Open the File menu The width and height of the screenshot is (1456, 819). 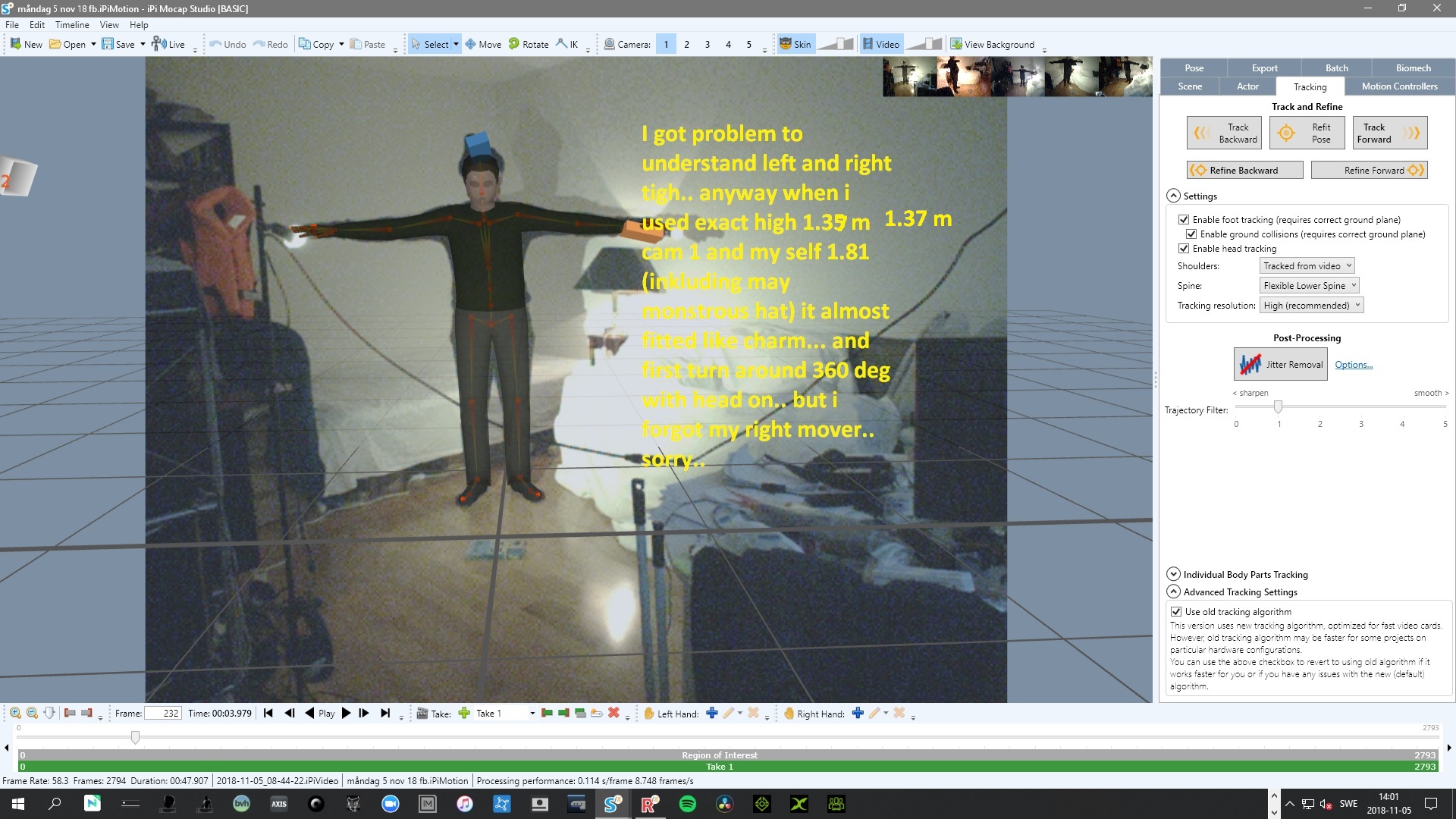[12, 25]
